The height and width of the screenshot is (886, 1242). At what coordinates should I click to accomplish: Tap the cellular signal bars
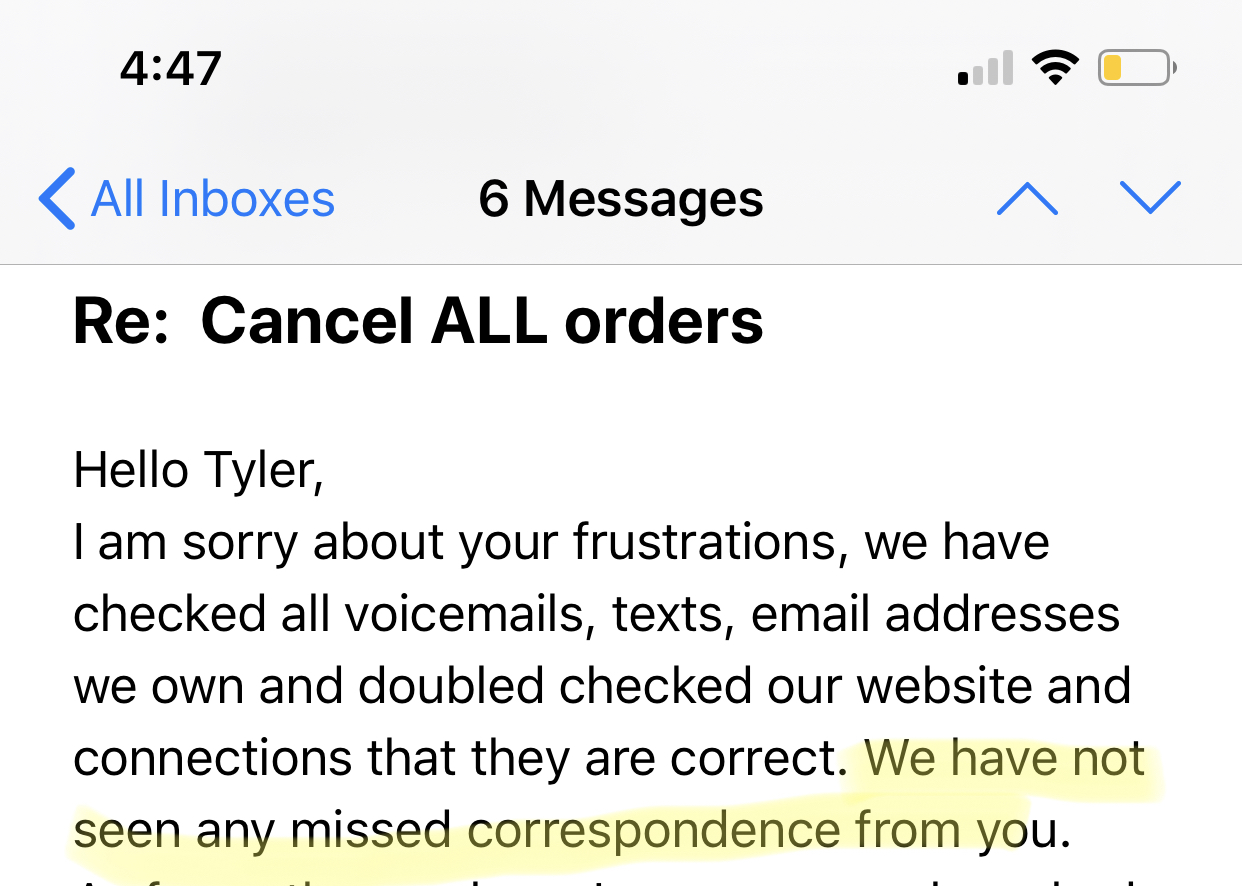[985, 70]
